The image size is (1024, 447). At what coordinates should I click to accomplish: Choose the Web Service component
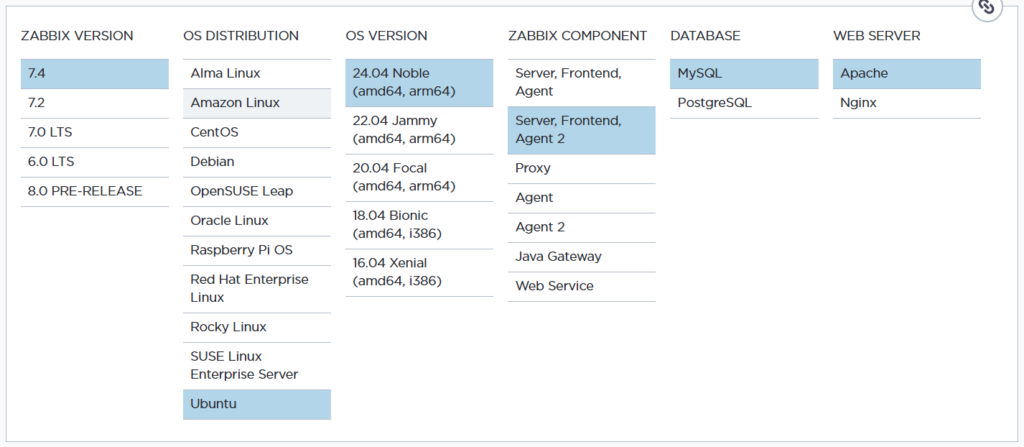[x=581, y=286]
